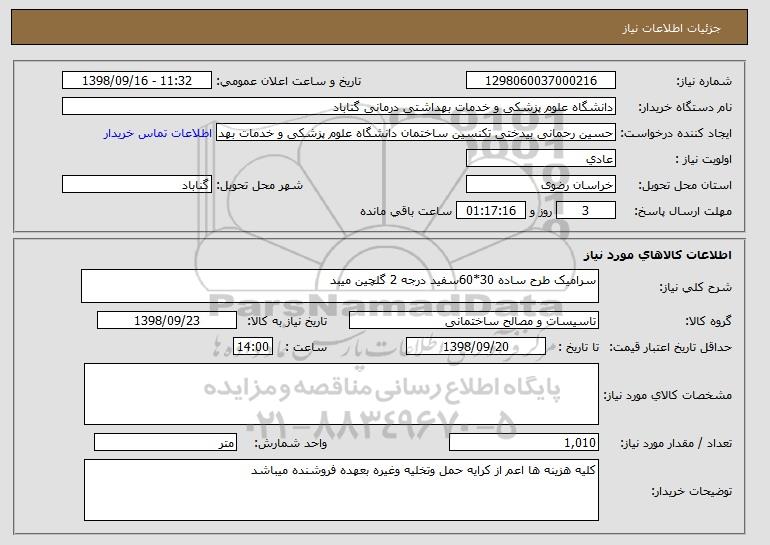Click the time field 14:00

(253, 347)
